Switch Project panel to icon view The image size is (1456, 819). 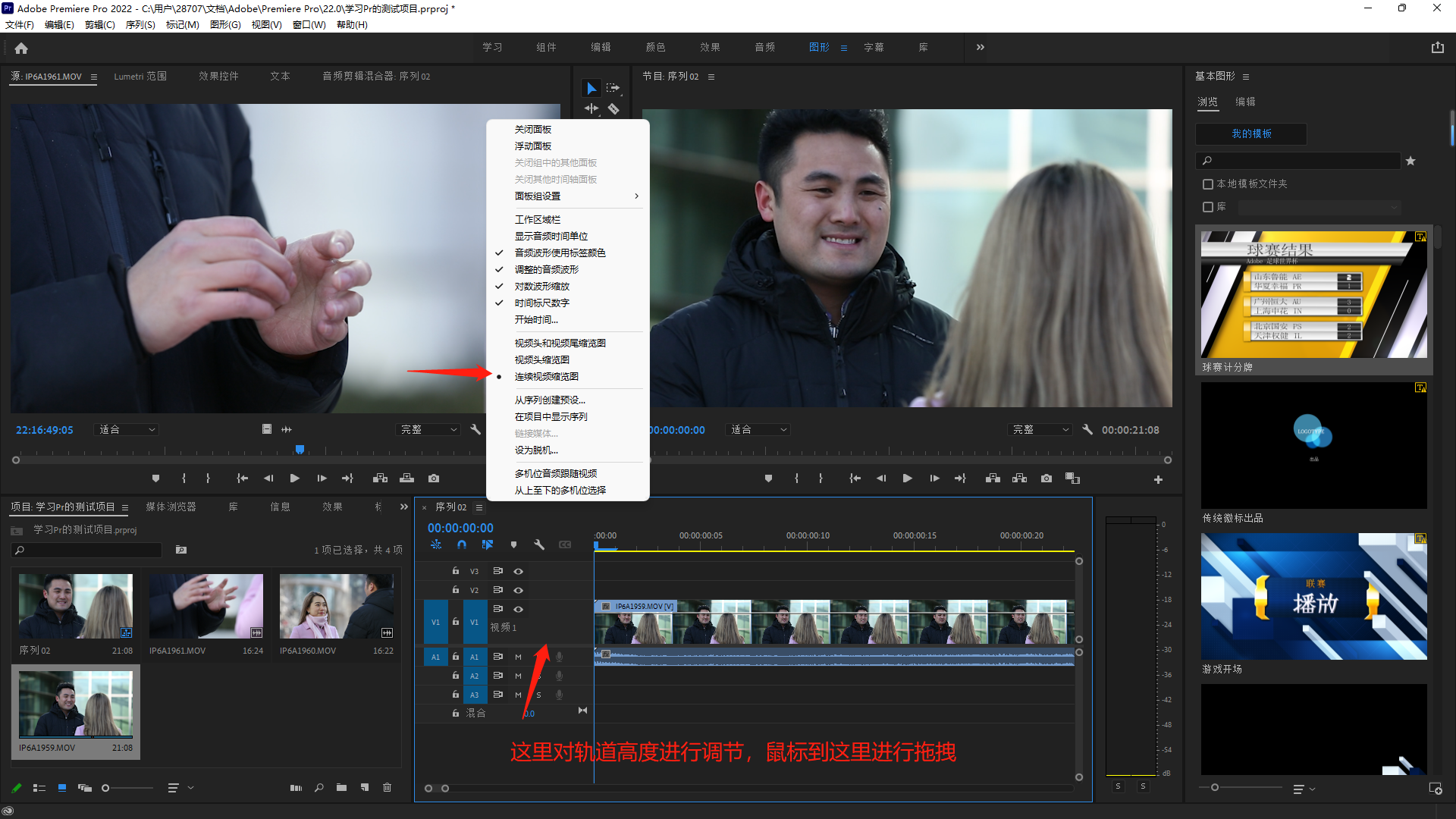(x=62, y=788)
